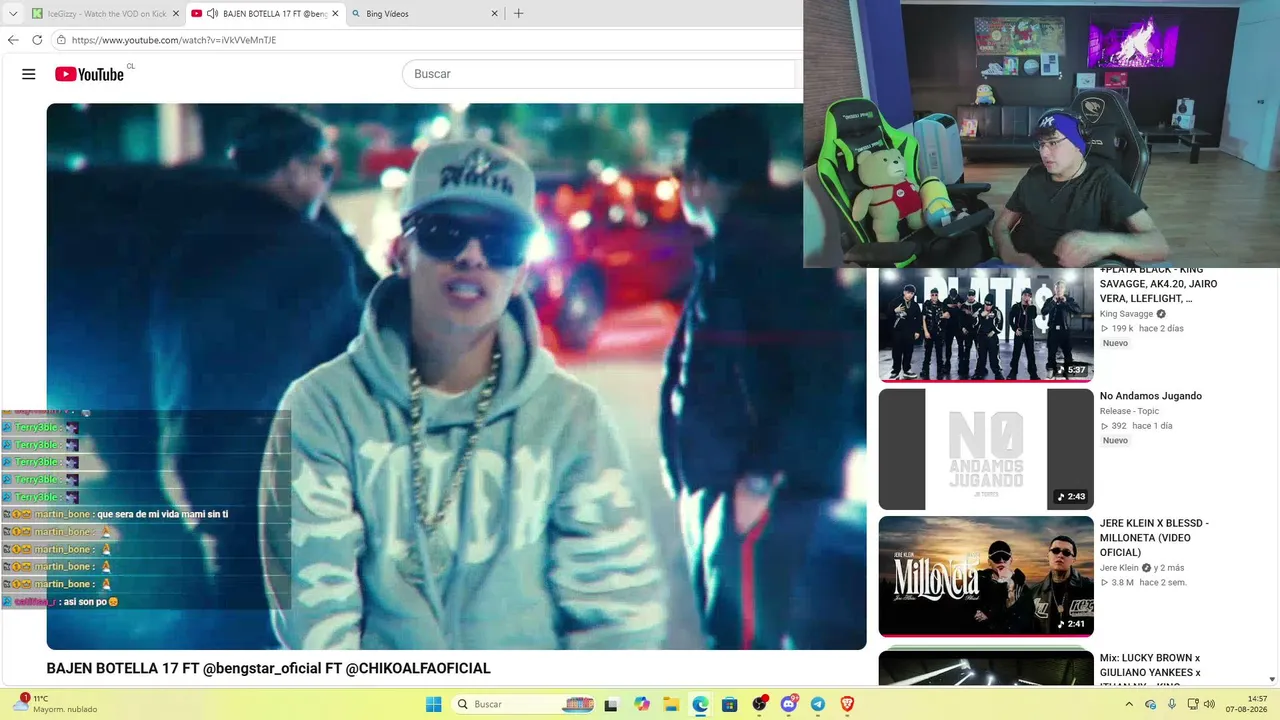Open Discord from the taskbar

[789, 704]
